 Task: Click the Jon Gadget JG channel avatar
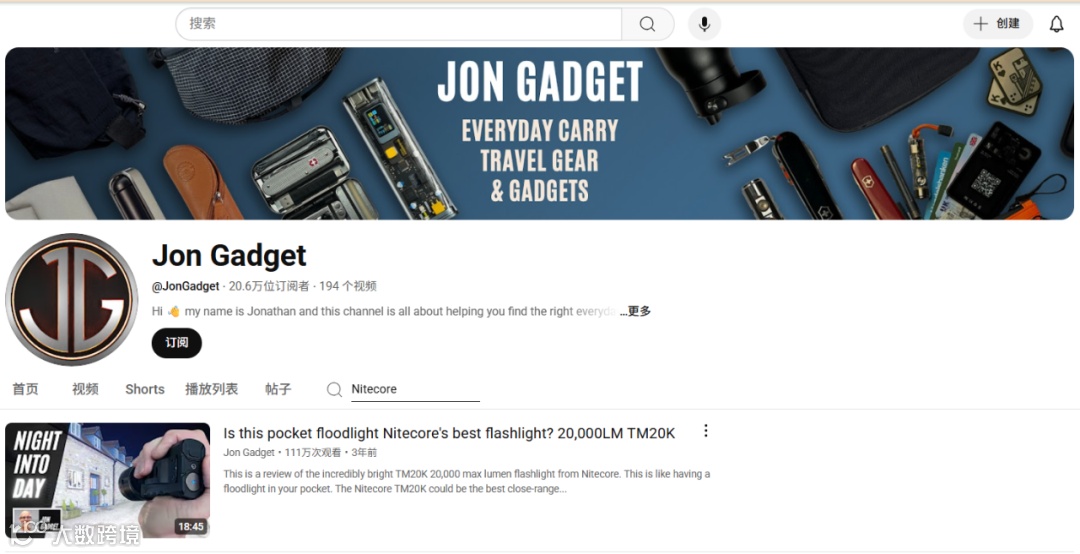click(x=72, y=299)
